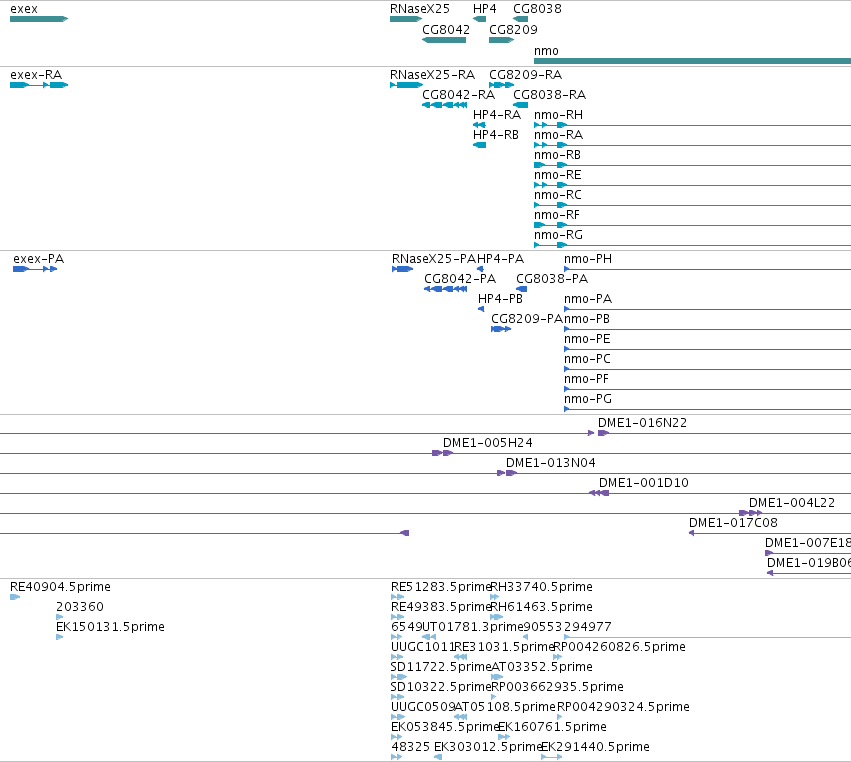
Task: Select the RNaseX25-PA protein feature
Action: [402, 269]
